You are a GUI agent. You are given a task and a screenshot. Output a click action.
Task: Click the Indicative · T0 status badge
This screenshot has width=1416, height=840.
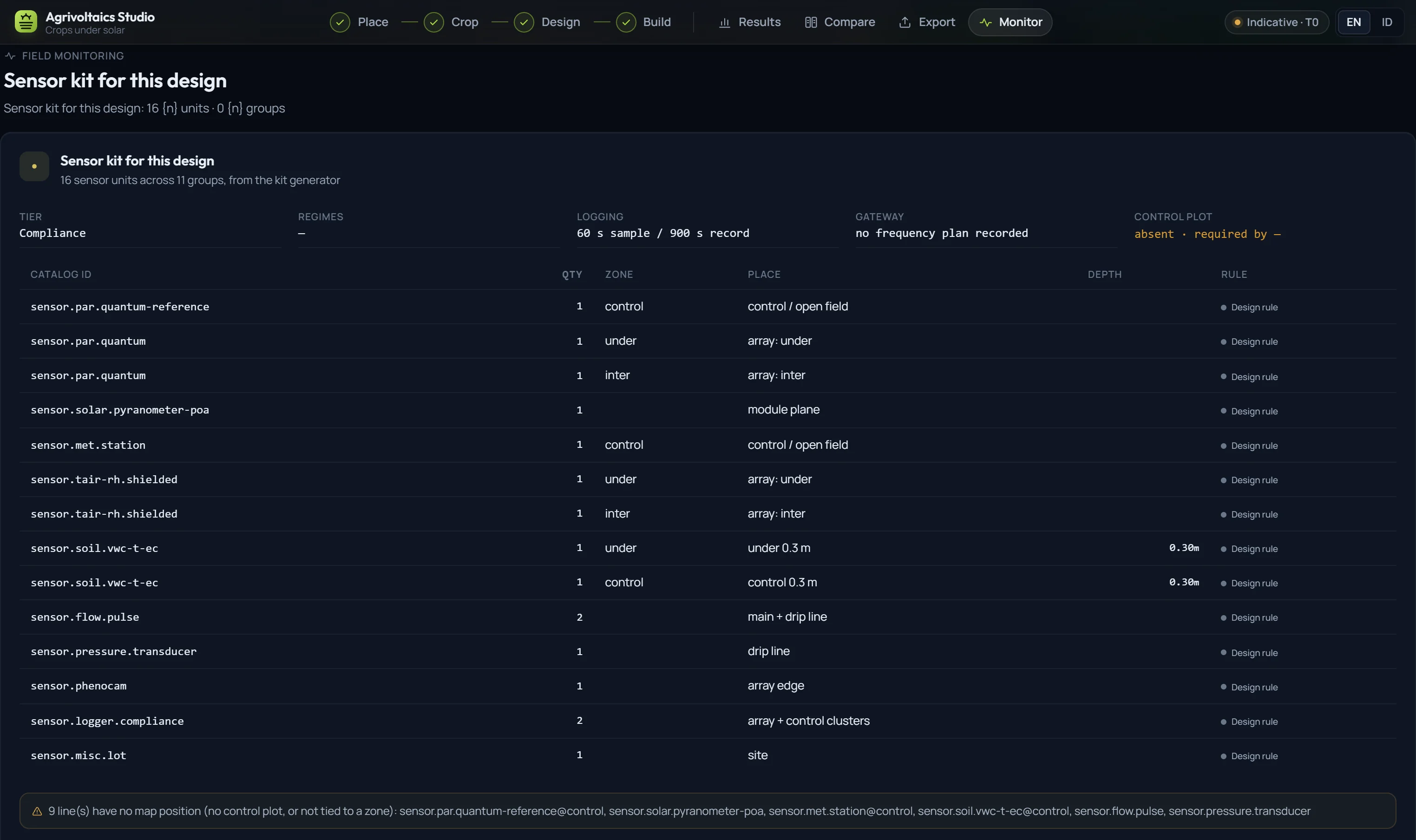pyautogui.click(x=1276, y=22)
